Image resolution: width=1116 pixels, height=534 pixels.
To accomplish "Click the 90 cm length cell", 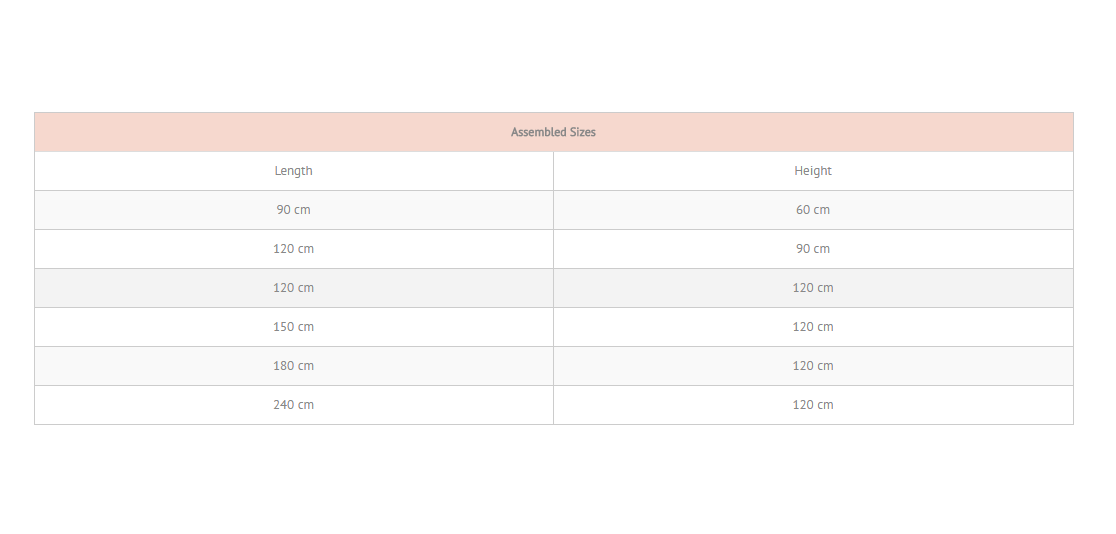I will pos(293,210).
